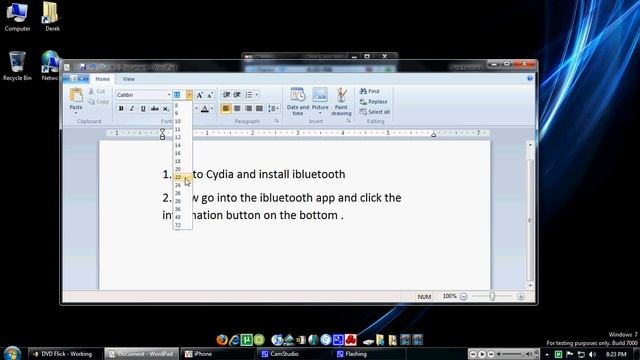This screenshot has height=360, width=640.
Task: Expand the Paste options arrow
Action: (x=76, y=113)
